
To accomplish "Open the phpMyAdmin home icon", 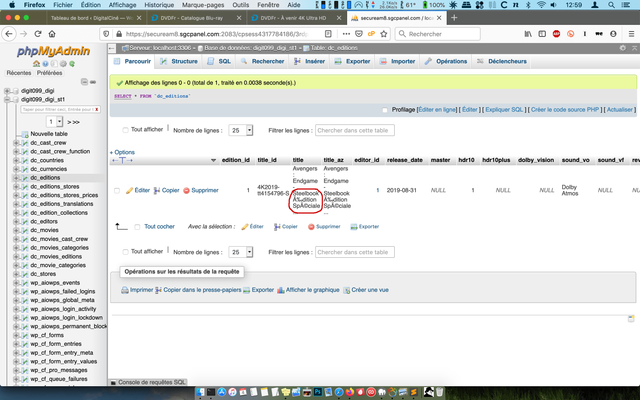I will tap(36, 64).
